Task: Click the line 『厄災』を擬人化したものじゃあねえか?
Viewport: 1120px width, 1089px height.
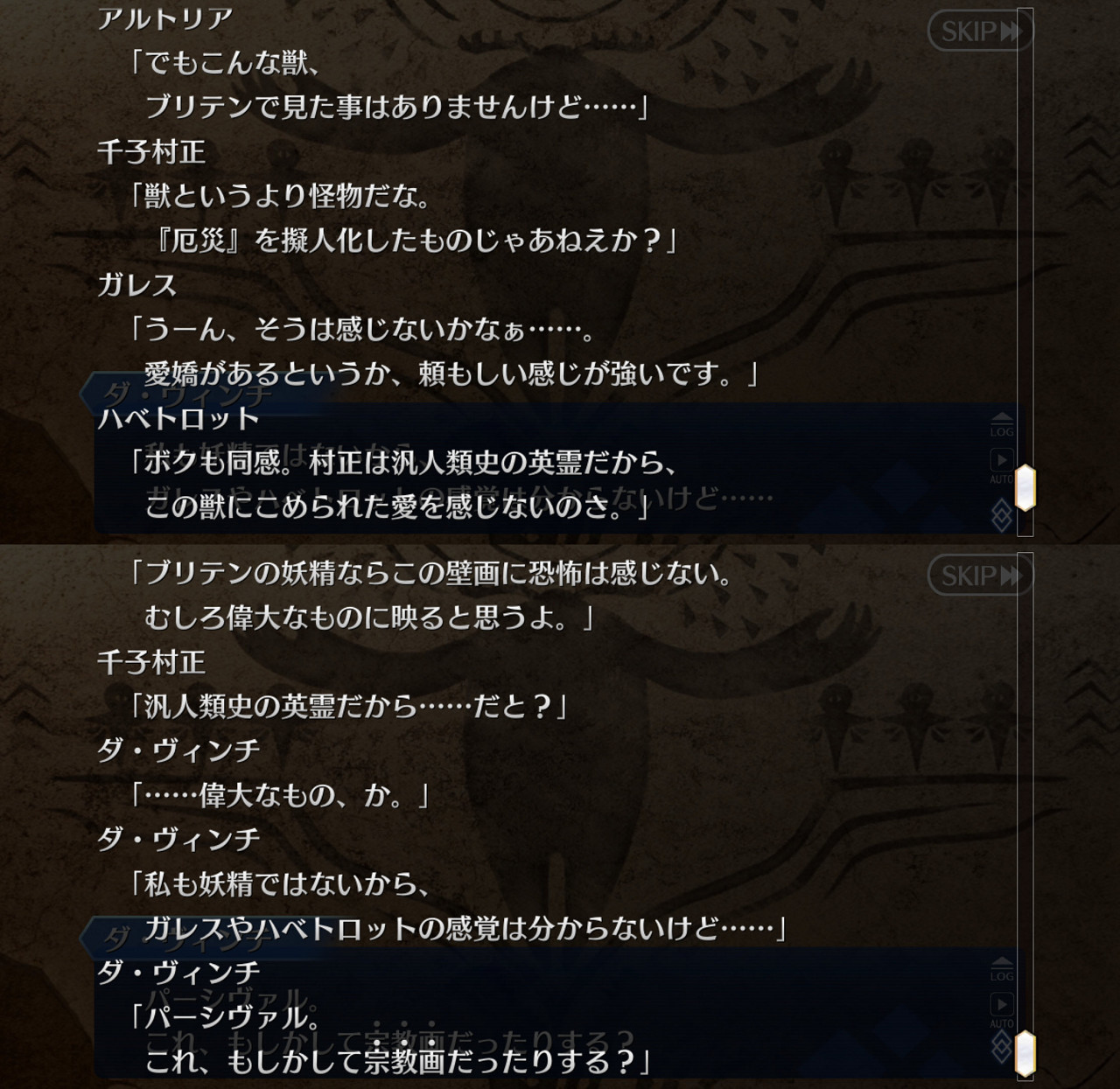Action: pyautogui.click(x=412, y=241)
